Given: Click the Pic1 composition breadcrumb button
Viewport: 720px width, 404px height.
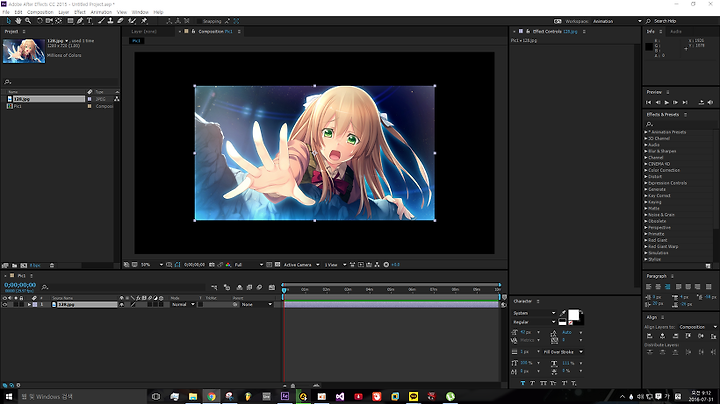Looking at the screenshot, I should click(x=136, y=41).
